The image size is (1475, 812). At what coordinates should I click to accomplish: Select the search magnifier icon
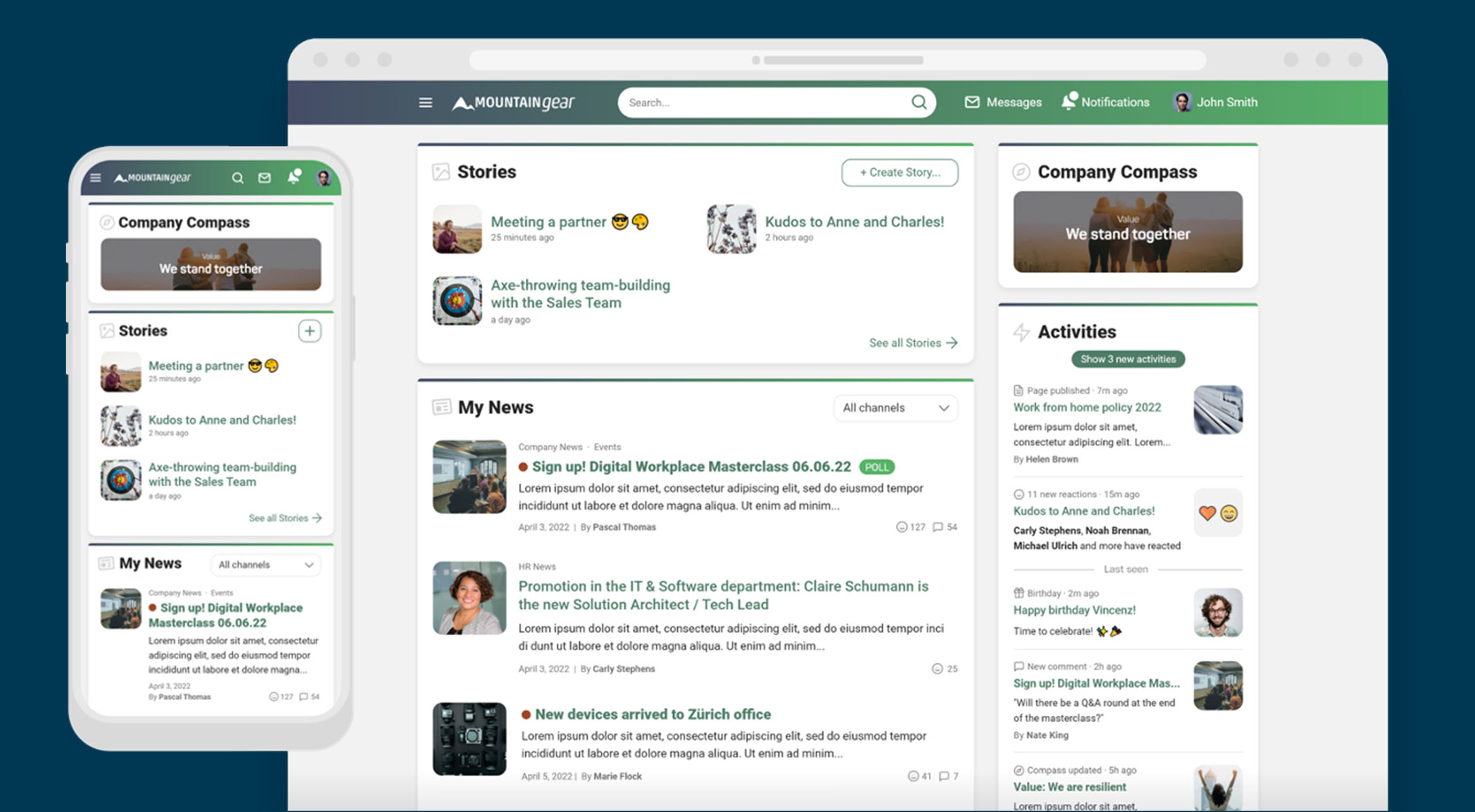pyautogui.click(x=919, y=102)
